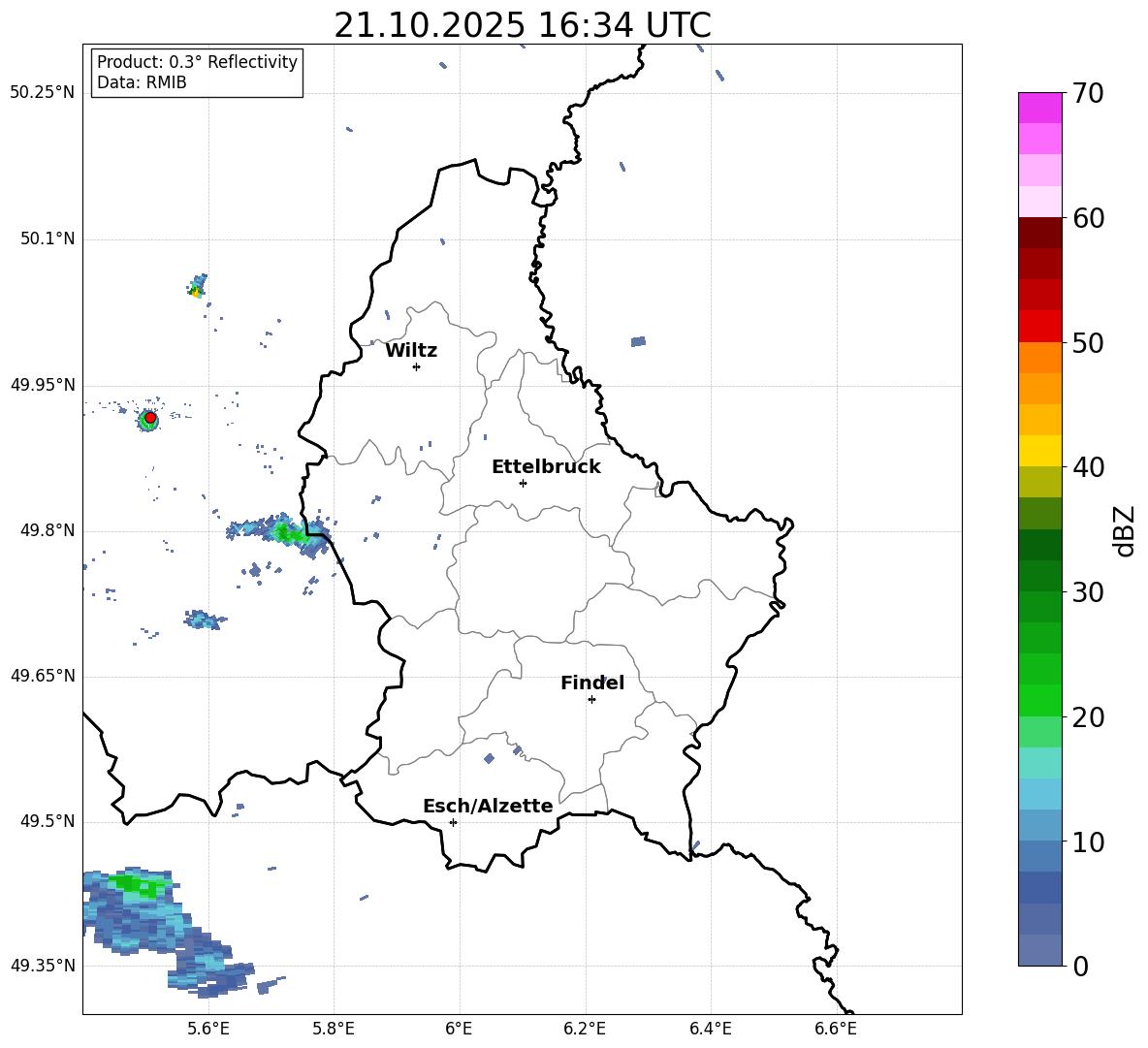Viewport: 1148px width, 1048px height.
Task: Click the 5.6°E longitude tick label
Action: 208,1029
